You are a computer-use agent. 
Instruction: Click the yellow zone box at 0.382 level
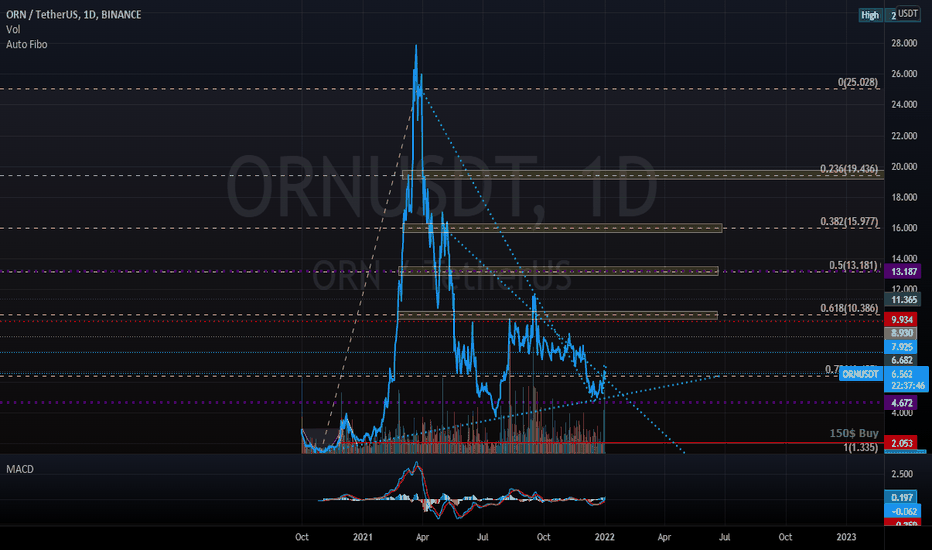coord(562,228)
